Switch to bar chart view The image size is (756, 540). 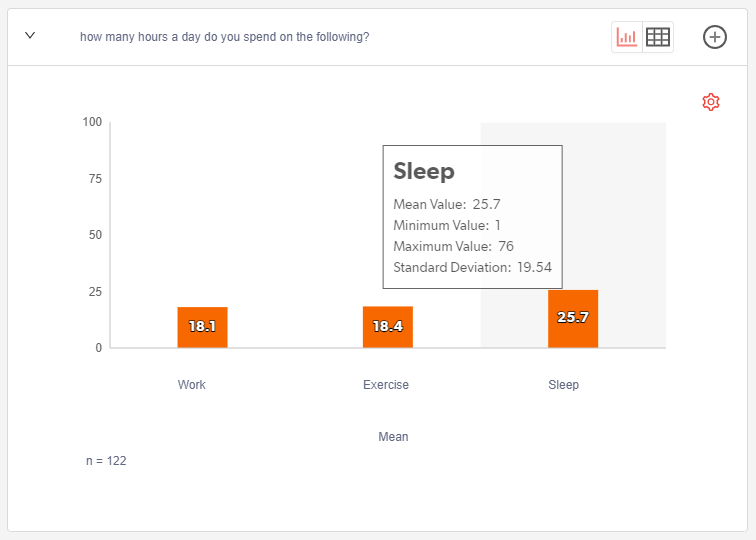pos(627,37)
